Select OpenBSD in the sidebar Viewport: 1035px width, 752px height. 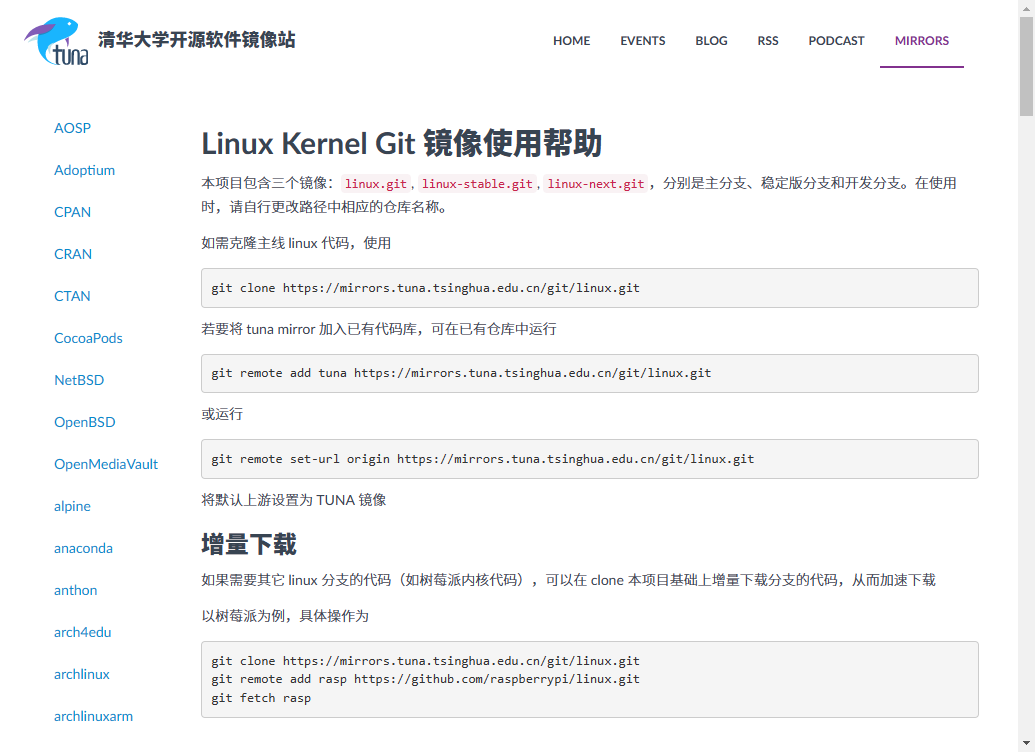84,422
